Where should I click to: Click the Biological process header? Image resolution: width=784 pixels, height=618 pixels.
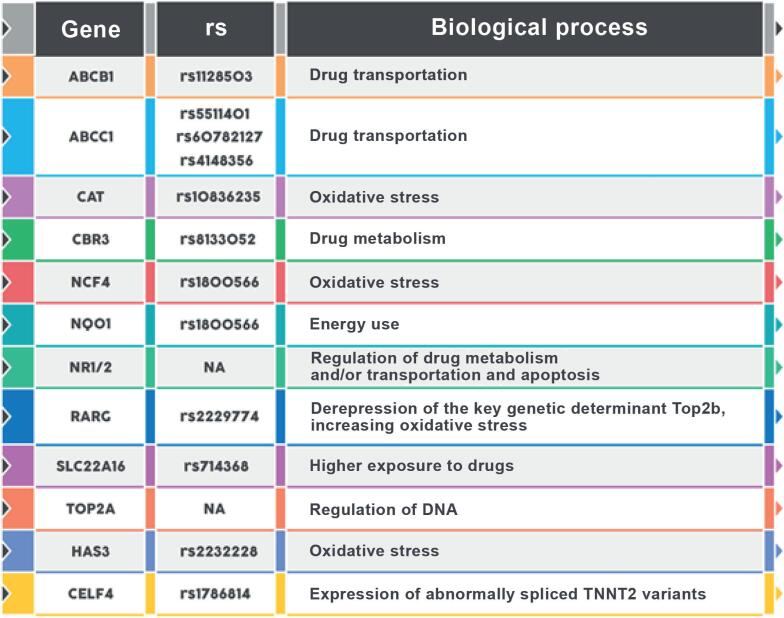tap(525, 29)
